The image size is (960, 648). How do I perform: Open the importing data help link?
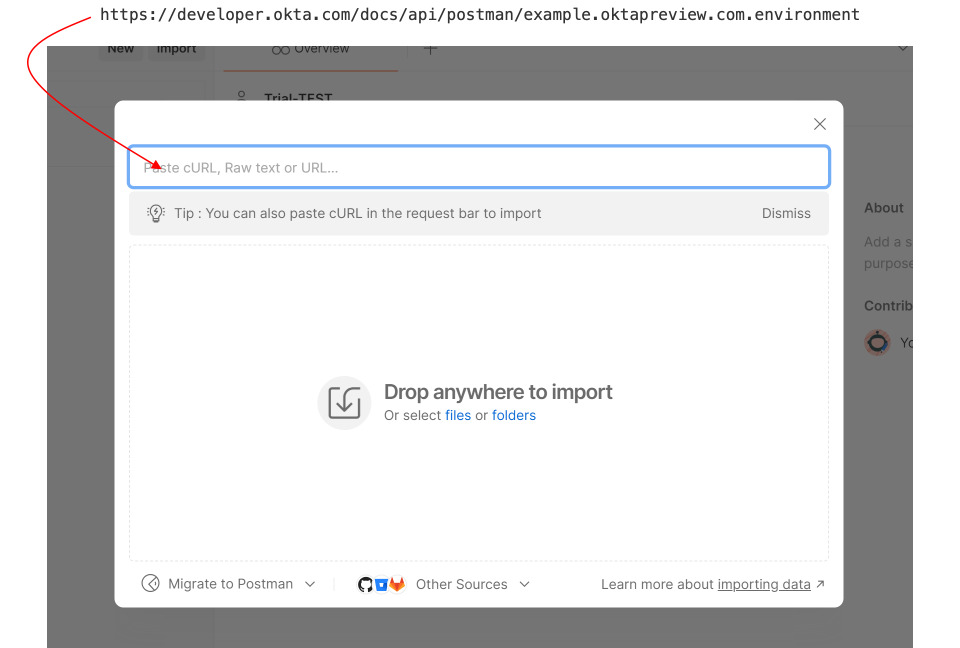(x=764, y=584)
